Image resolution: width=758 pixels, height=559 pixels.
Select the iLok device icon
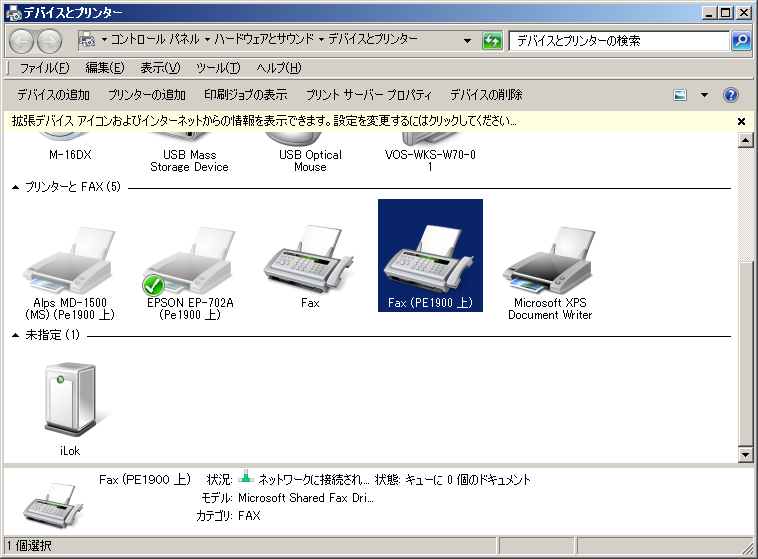click(69, 402)
